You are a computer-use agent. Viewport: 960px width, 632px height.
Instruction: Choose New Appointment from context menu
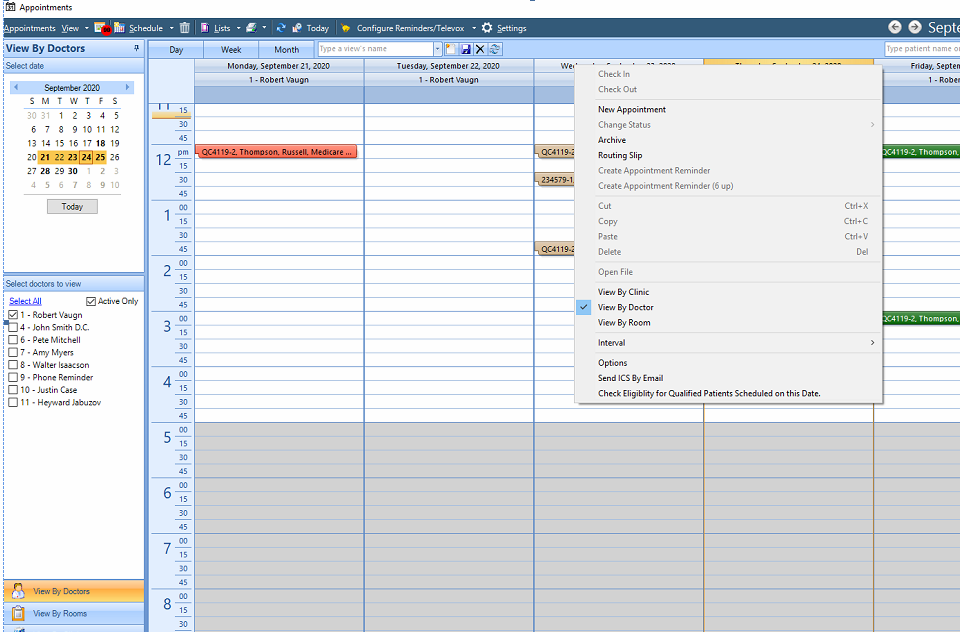632,110
